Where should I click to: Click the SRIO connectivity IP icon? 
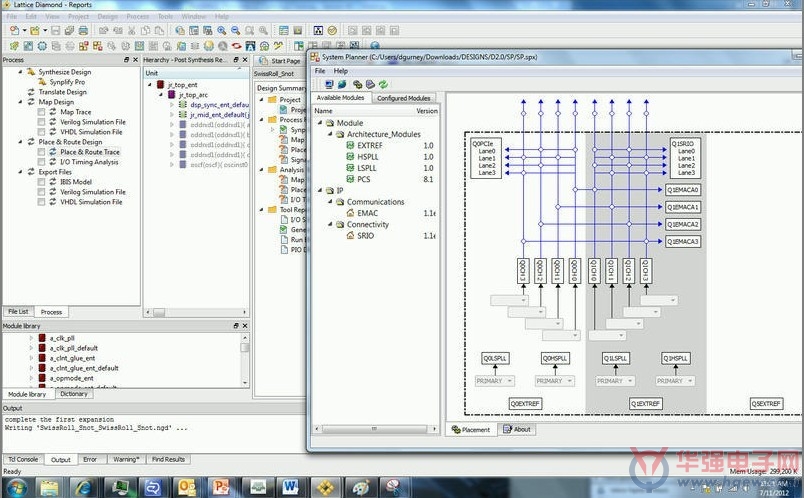351,235
